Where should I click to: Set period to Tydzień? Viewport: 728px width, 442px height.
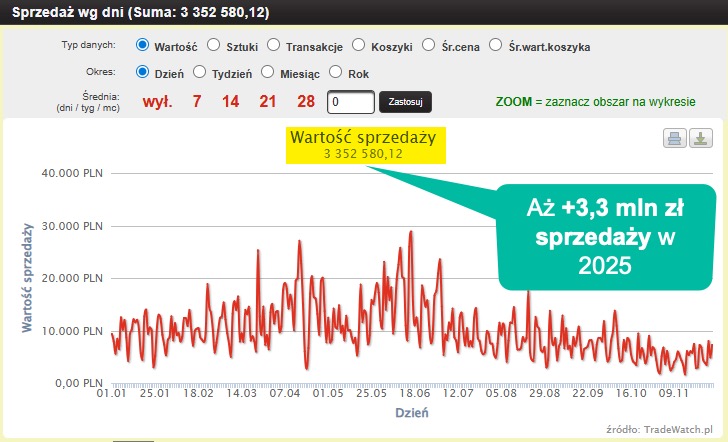click(x=200, y=72)
